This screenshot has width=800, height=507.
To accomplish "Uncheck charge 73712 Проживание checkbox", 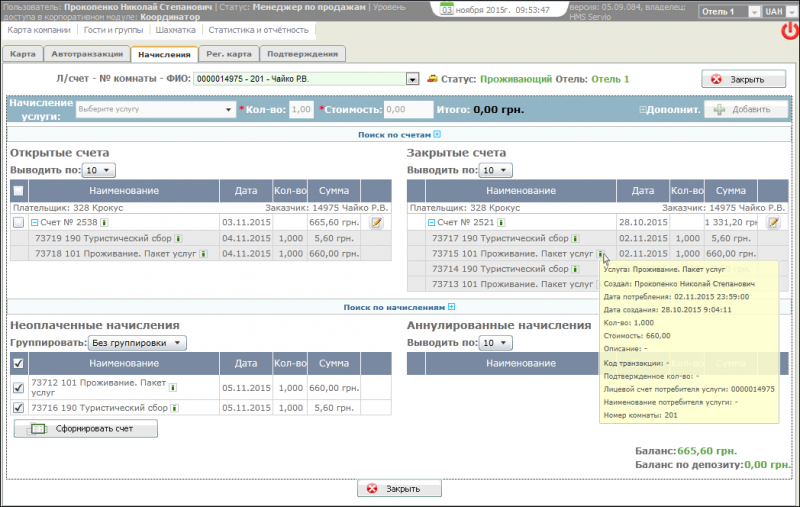I will [x=18, y=388].
